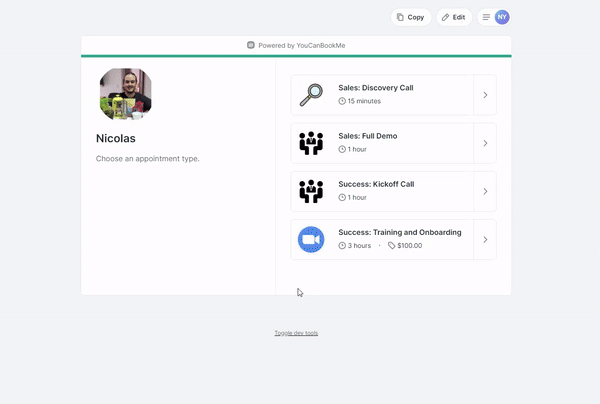
Task: Click the Full Demo meeting icon
Action: [x=311, y=143]
